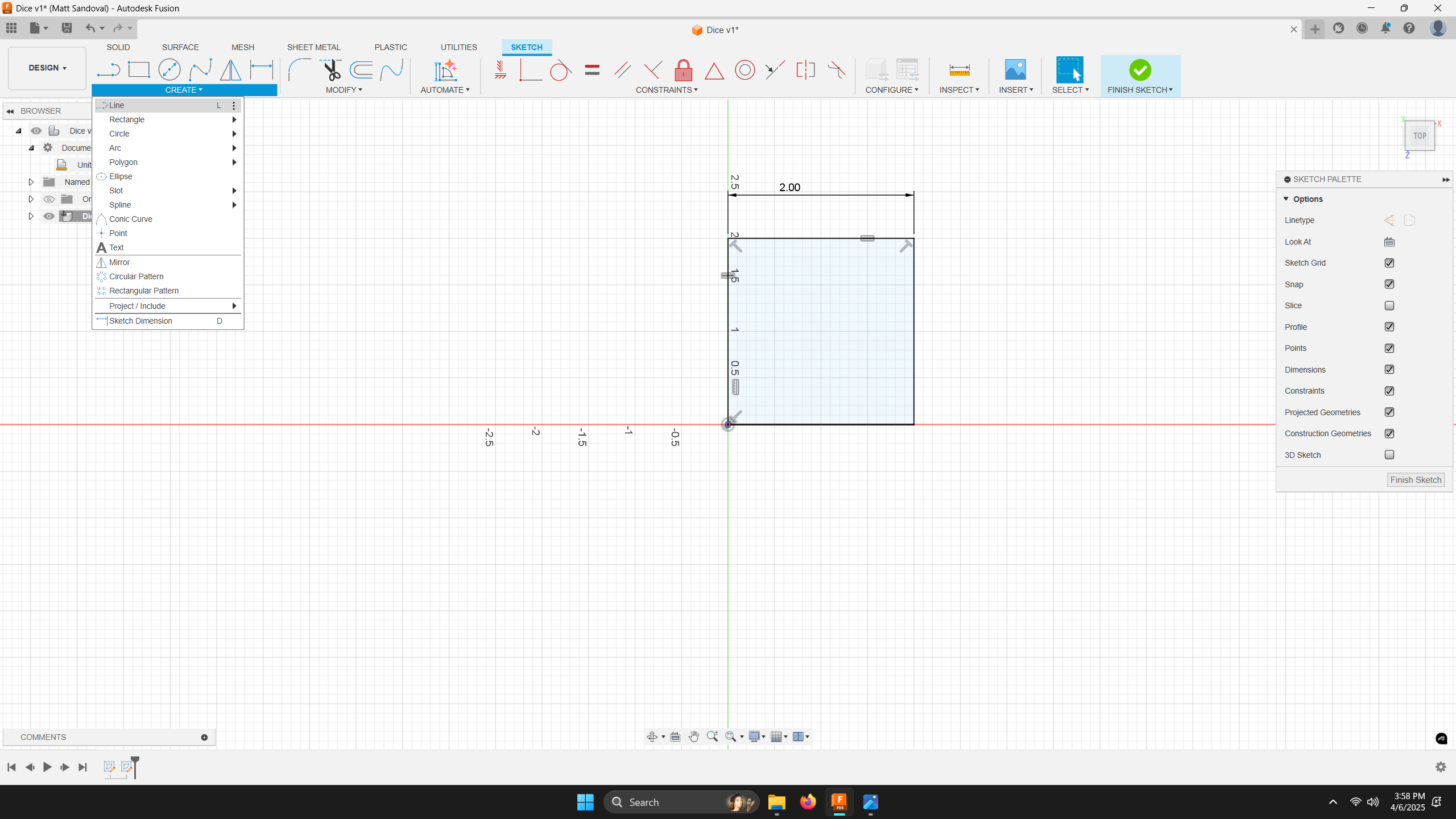Open the Polygon submenu in Create menu
The width and height of the screenshot is (1456, 819).
pos(168,162)
